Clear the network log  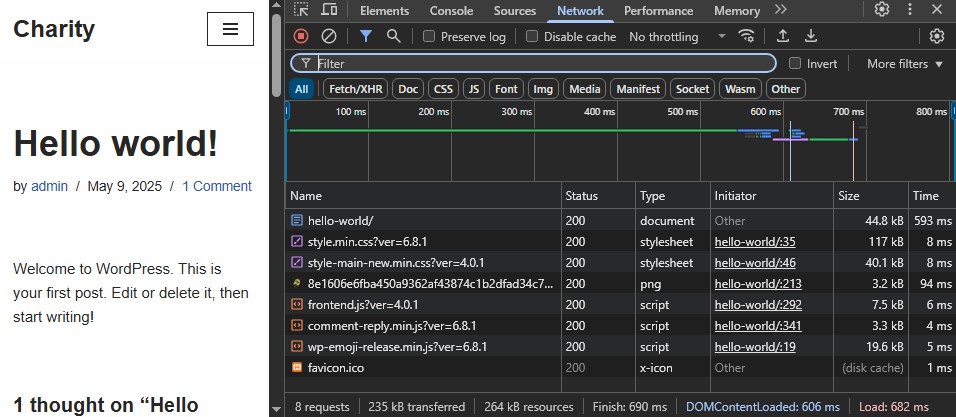tap(328, 36)
